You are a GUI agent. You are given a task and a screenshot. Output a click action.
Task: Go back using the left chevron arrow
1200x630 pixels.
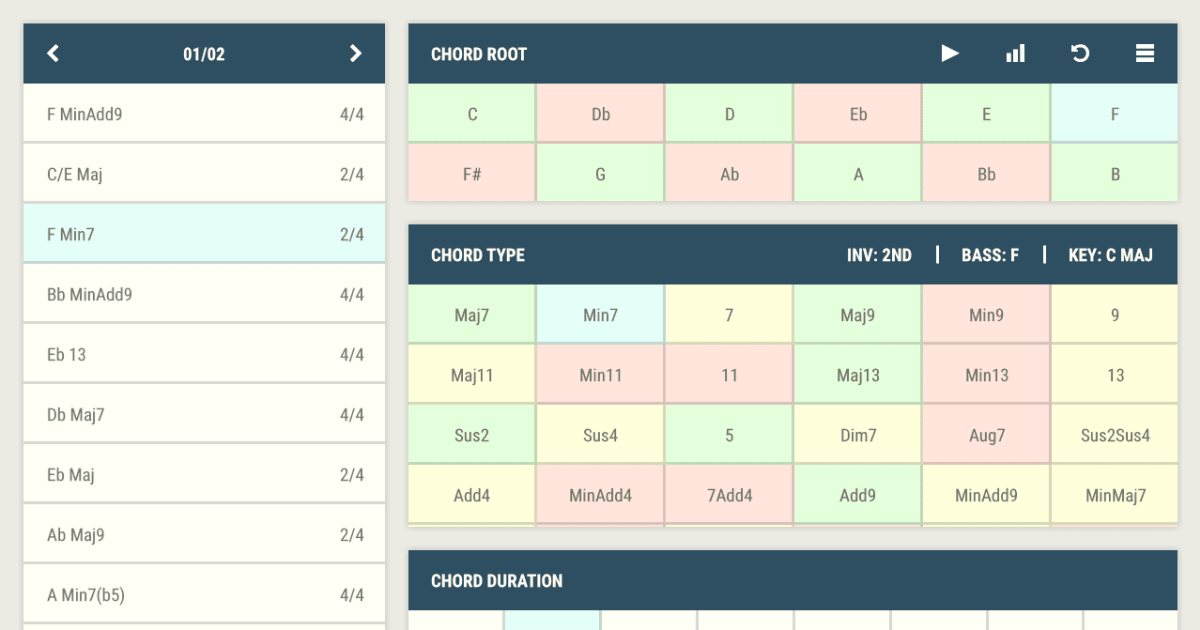click(x=53, y=53)
